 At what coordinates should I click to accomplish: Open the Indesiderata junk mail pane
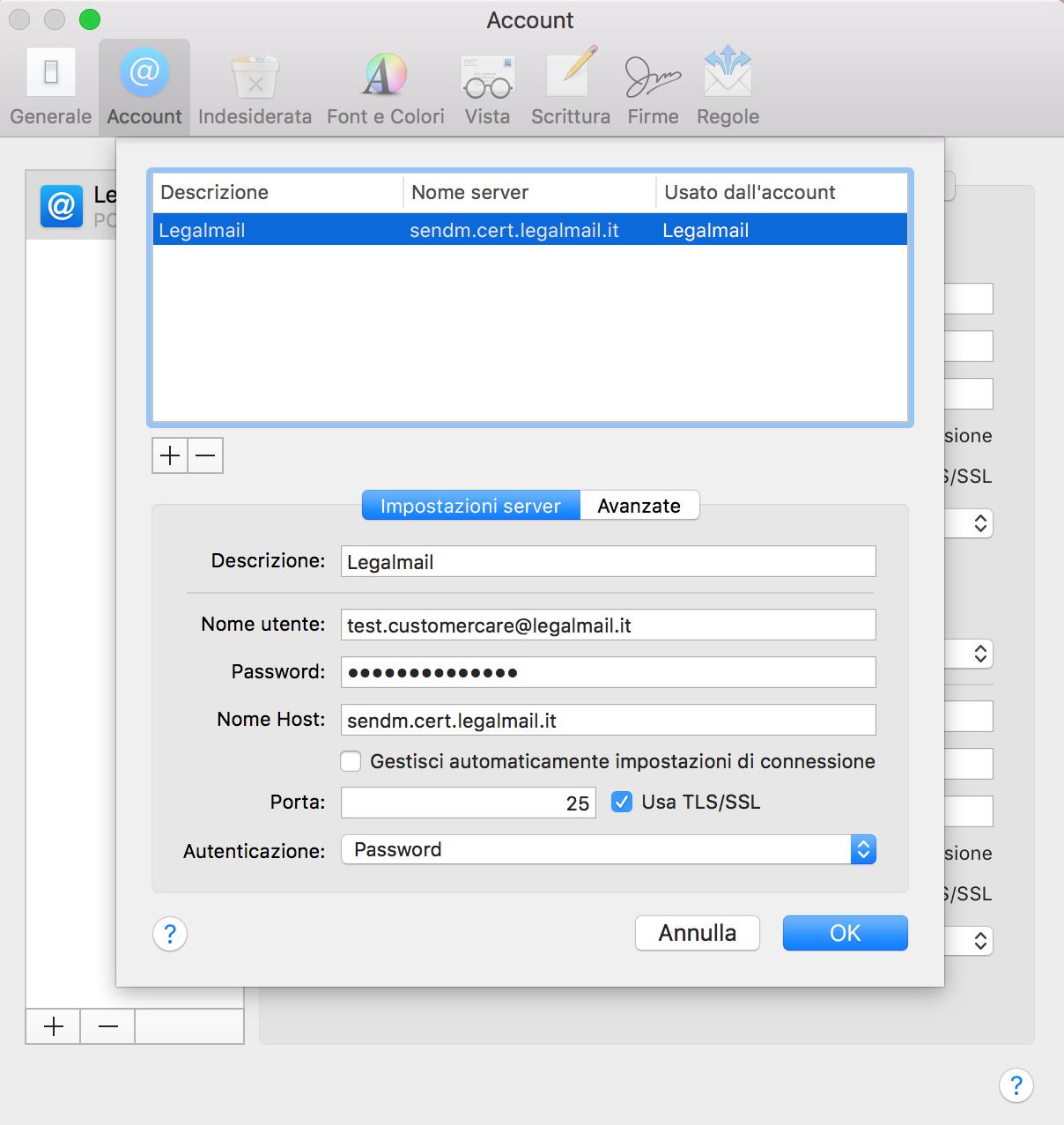click(x=255, y=87)
